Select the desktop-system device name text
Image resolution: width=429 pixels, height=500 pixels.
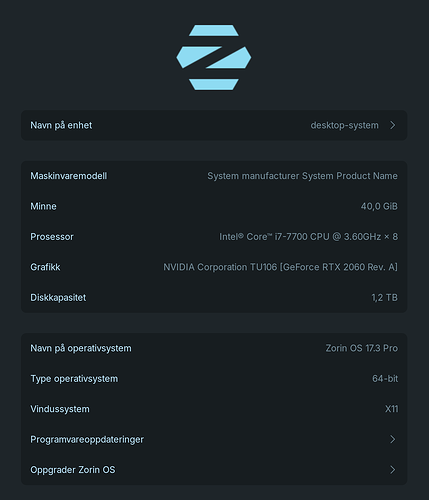coord(344,125)
